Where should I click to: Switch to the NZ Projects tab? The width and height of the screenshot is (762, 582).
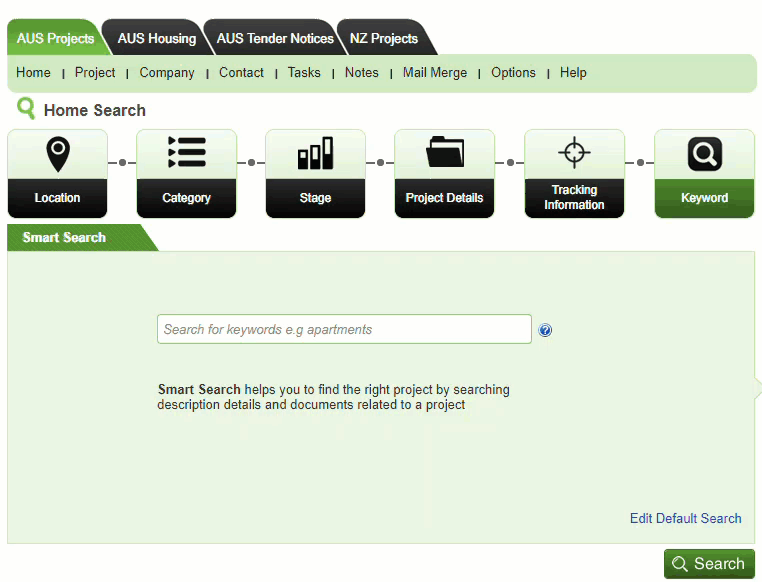pyautogui.click(x=384, y=38)
